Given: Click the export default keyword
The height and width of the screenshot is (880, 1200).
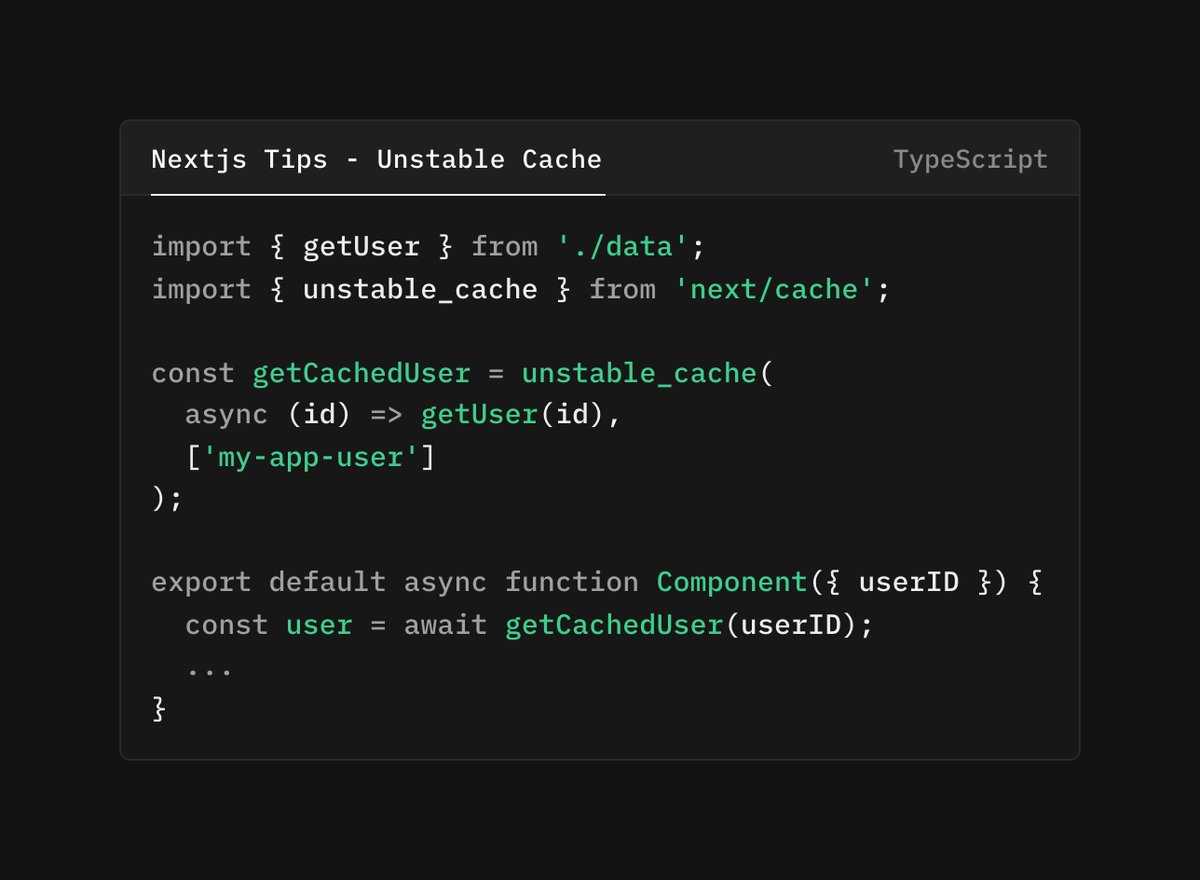Looking at the screenshot, I should tap(267, 581).
